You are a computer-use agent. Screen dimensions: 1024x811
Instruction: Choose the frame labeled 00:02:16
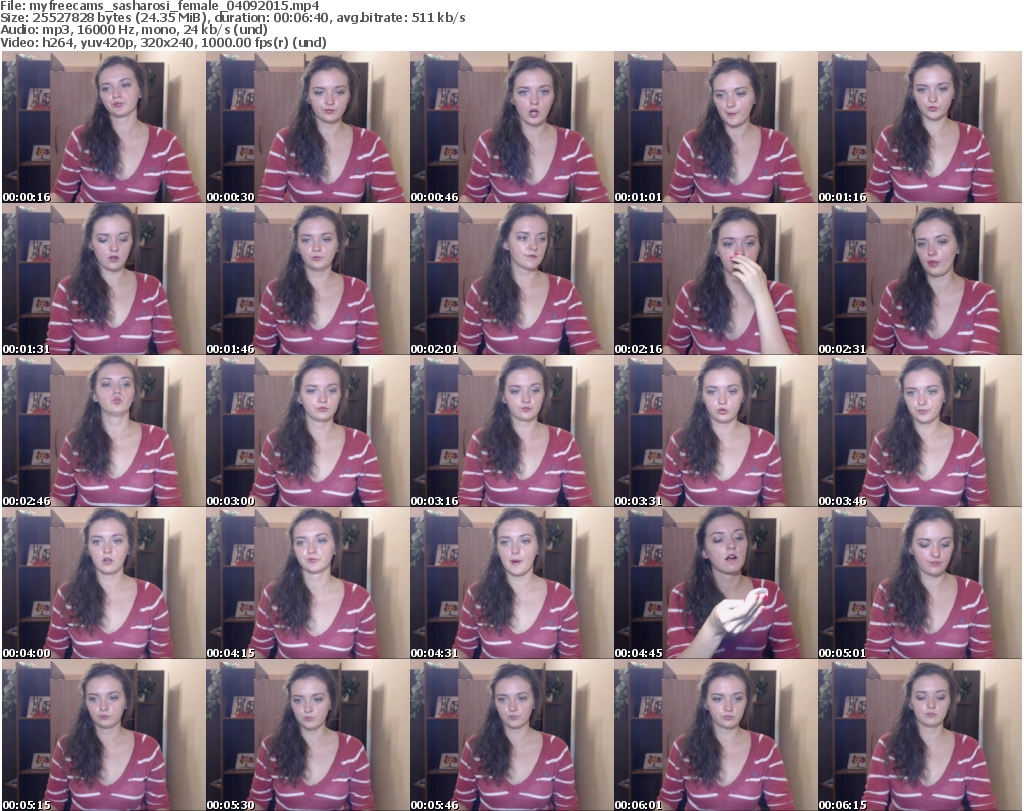pyautogui.click(x=715, y=279)
